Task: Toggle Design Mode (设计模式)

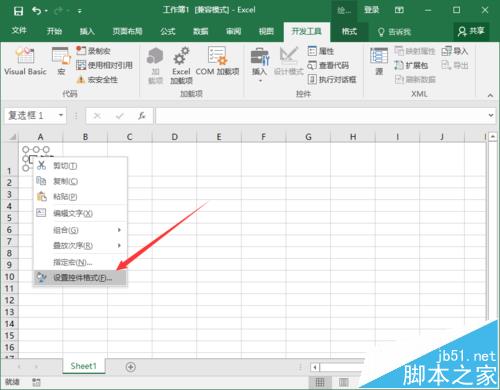Action: click(289, 61)
